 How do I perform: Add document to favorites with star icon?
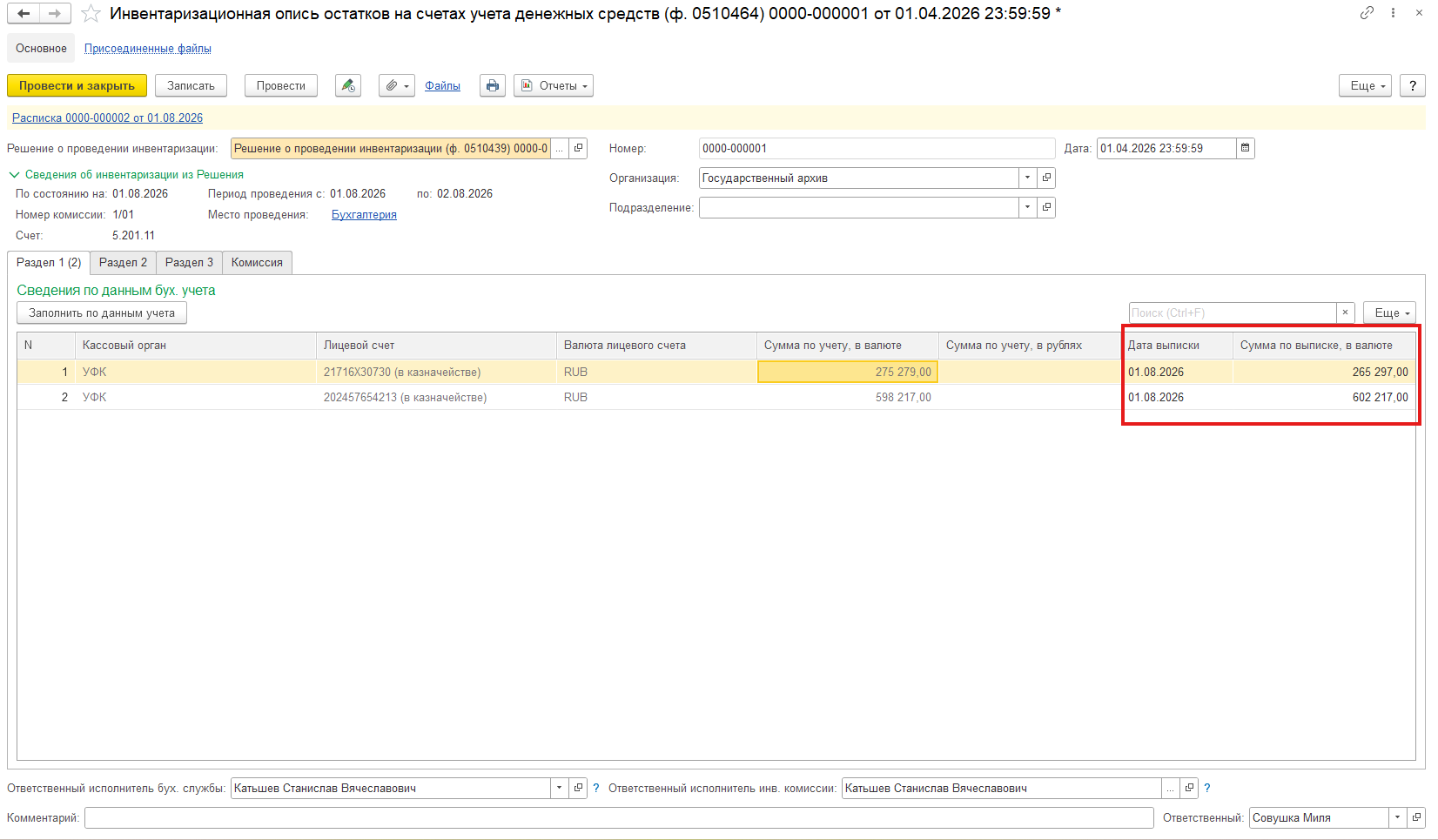91,14
